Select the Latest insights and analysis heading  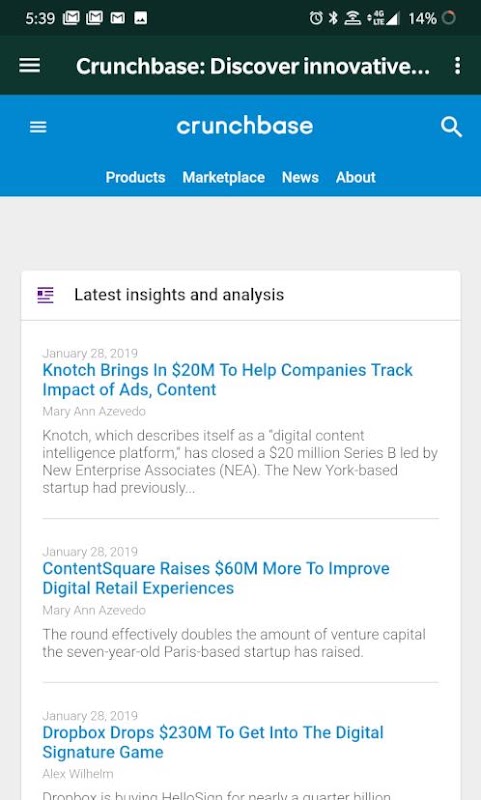[x=179, y=295]
